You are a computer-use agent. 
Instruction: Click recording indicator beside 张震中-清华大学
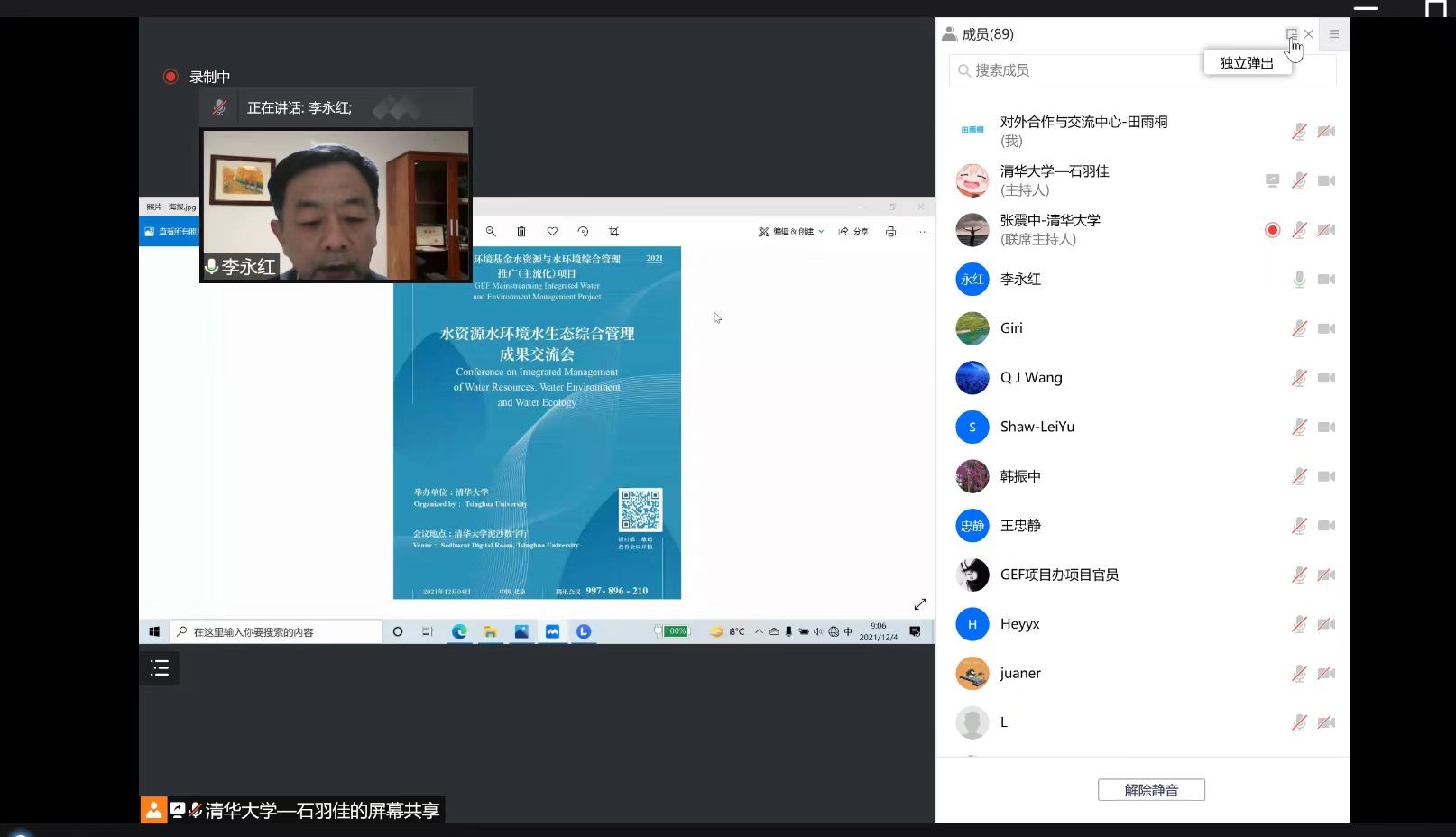tap(1272, 230)
